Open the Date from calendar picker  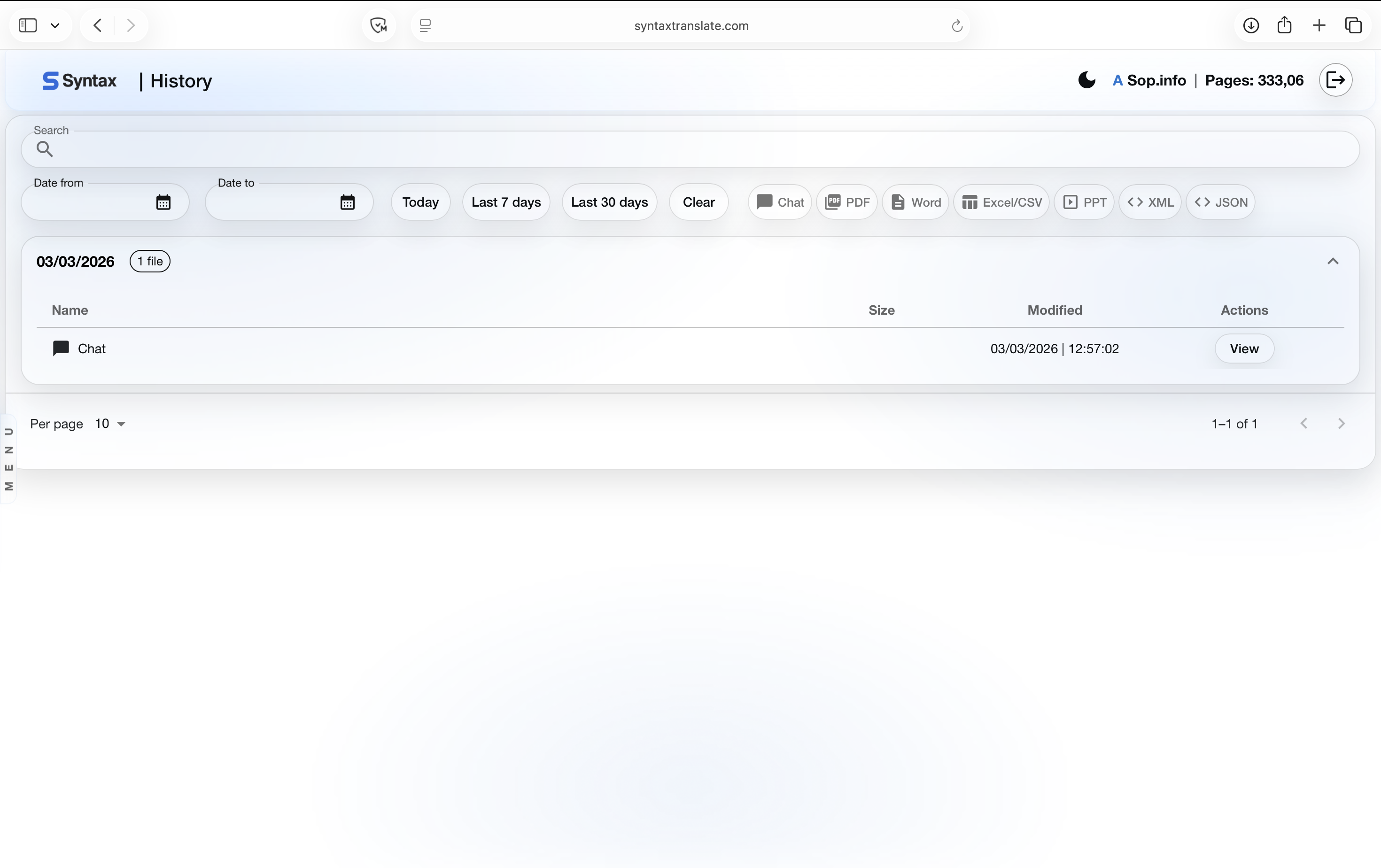[x=163, y=202]
